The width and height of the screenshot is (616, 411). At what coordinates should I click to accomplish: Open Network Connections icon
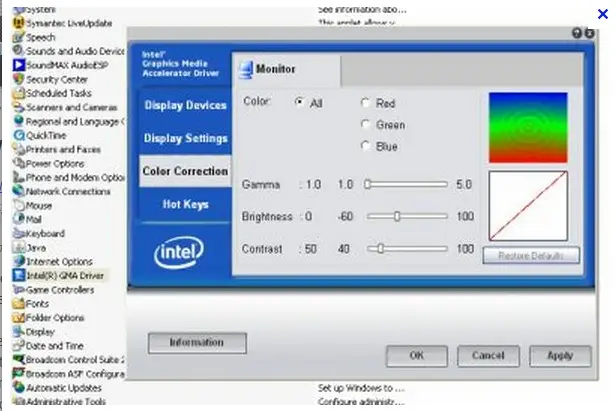(x=18, y=191)
